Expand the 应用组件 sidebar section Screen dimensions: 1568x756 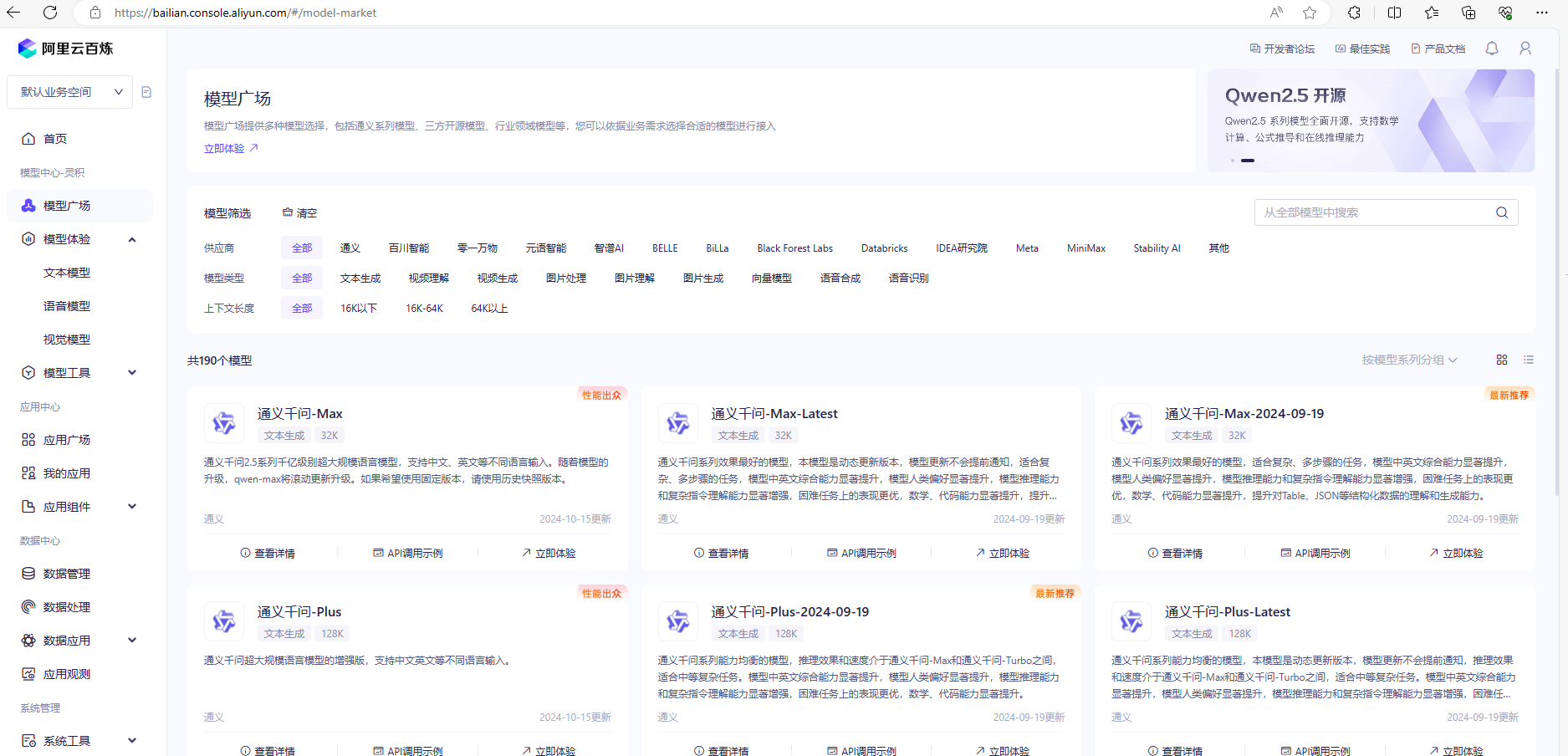(x=132, y=507)
